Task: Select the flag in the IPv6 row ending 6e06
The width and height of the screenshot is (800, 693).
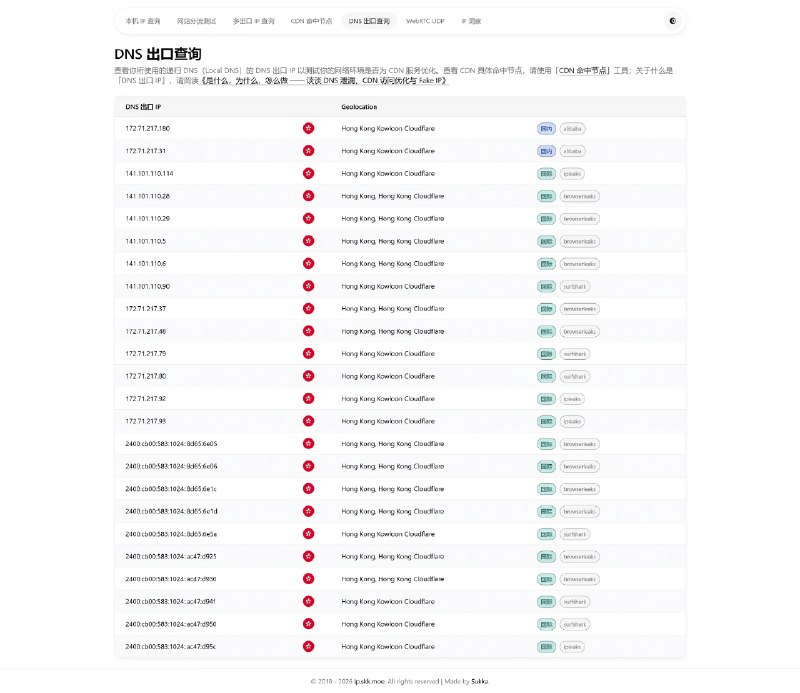Action: pyautogui.click(x=308, y=466)
